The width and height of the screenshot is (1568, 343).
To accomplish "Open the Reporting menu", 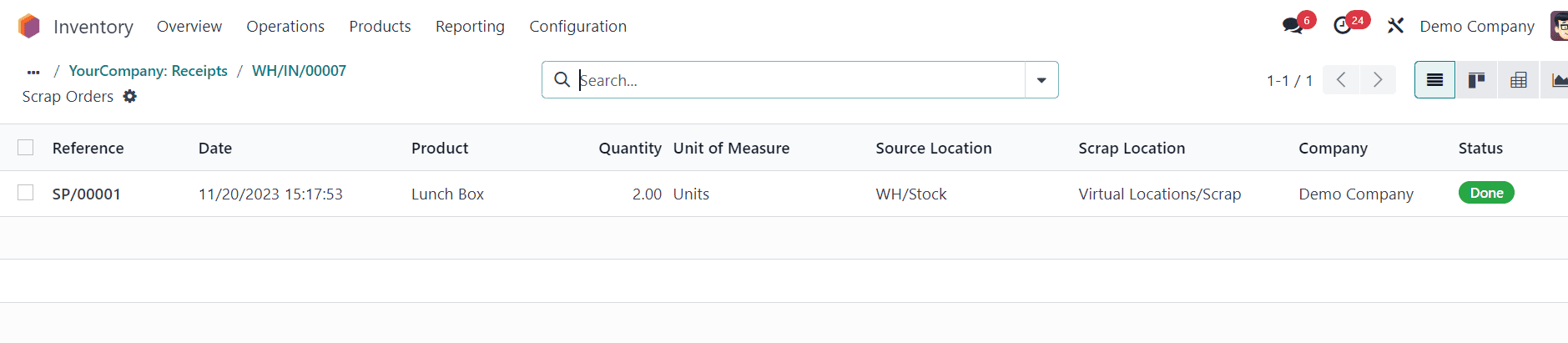I will pos(470,27).
